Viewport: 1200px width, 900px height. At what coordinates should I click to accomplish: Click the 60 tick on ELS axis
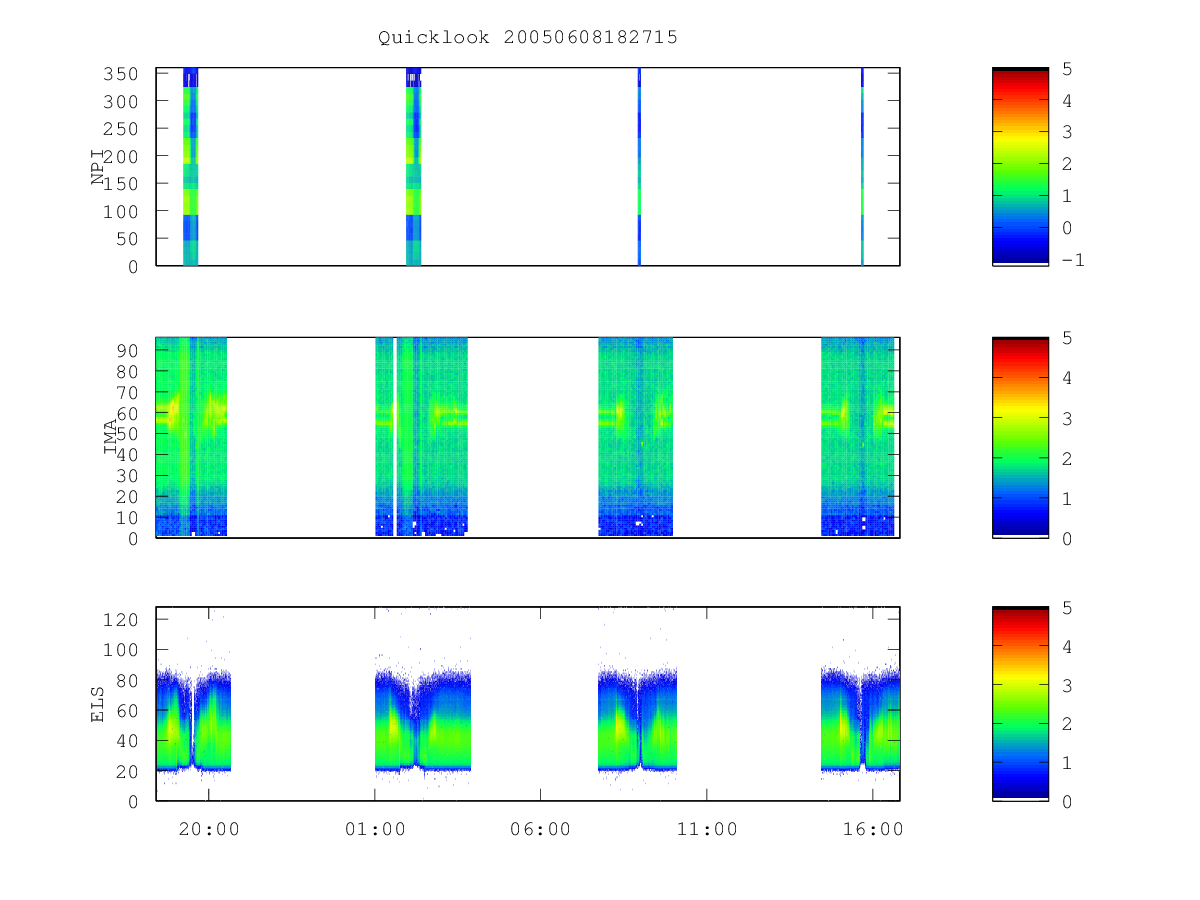[127, 710]
